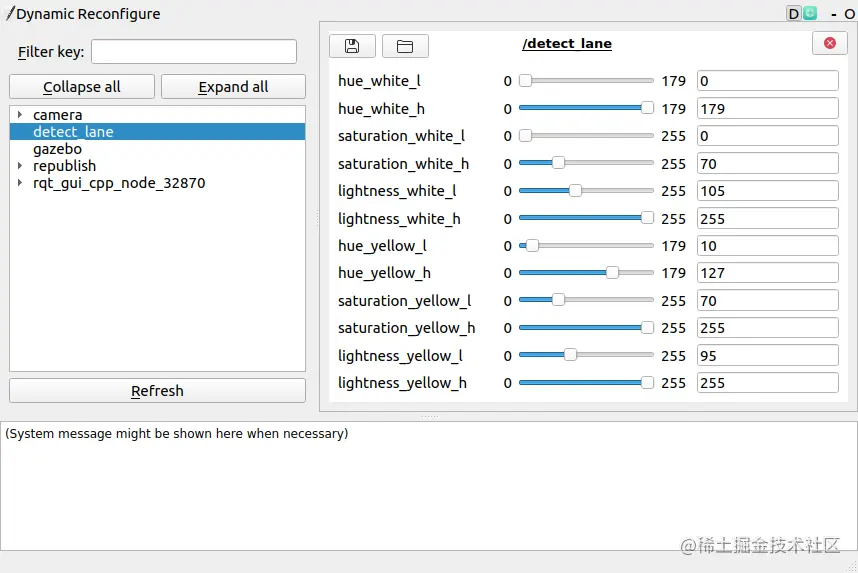This screenshot has height=573, width=858.
Task: Click the D icon in title bar
Action: 793,14
